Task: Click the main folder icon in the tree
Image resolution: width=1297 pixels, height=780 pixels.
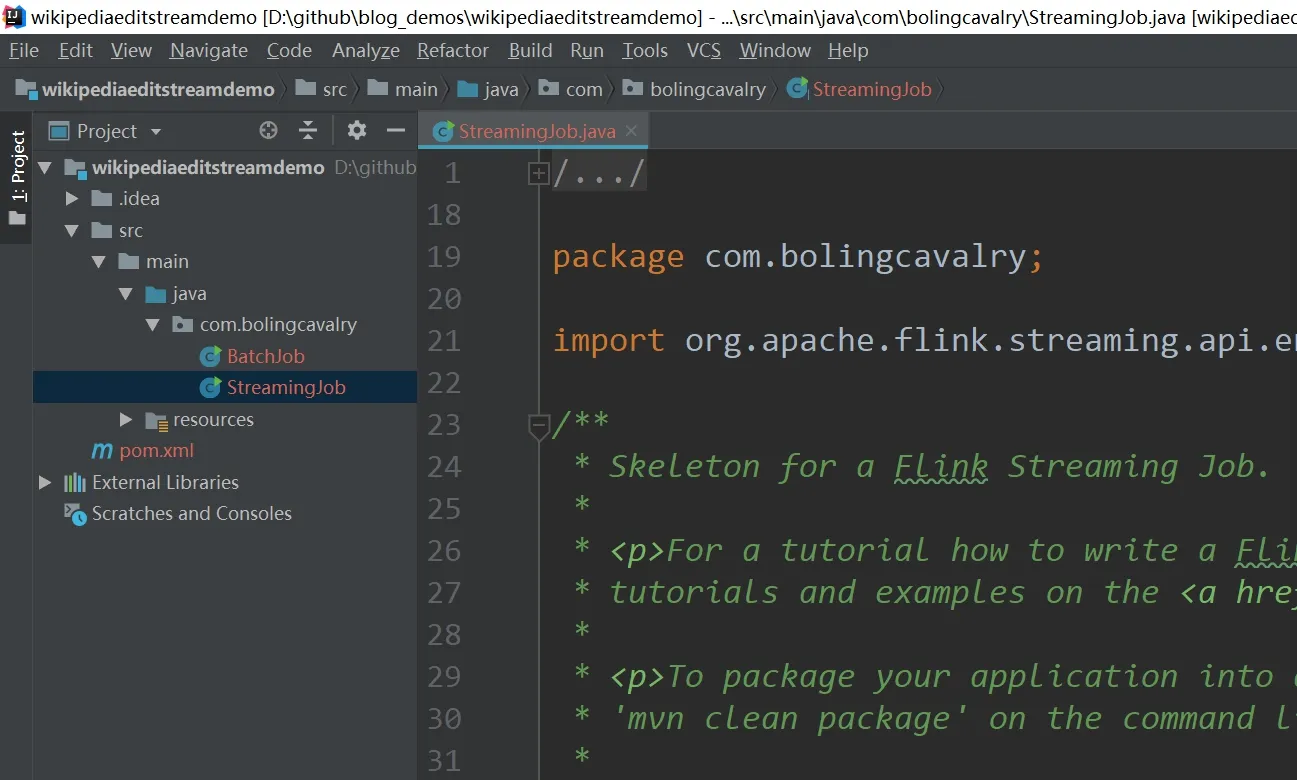Action: (129, 261)
